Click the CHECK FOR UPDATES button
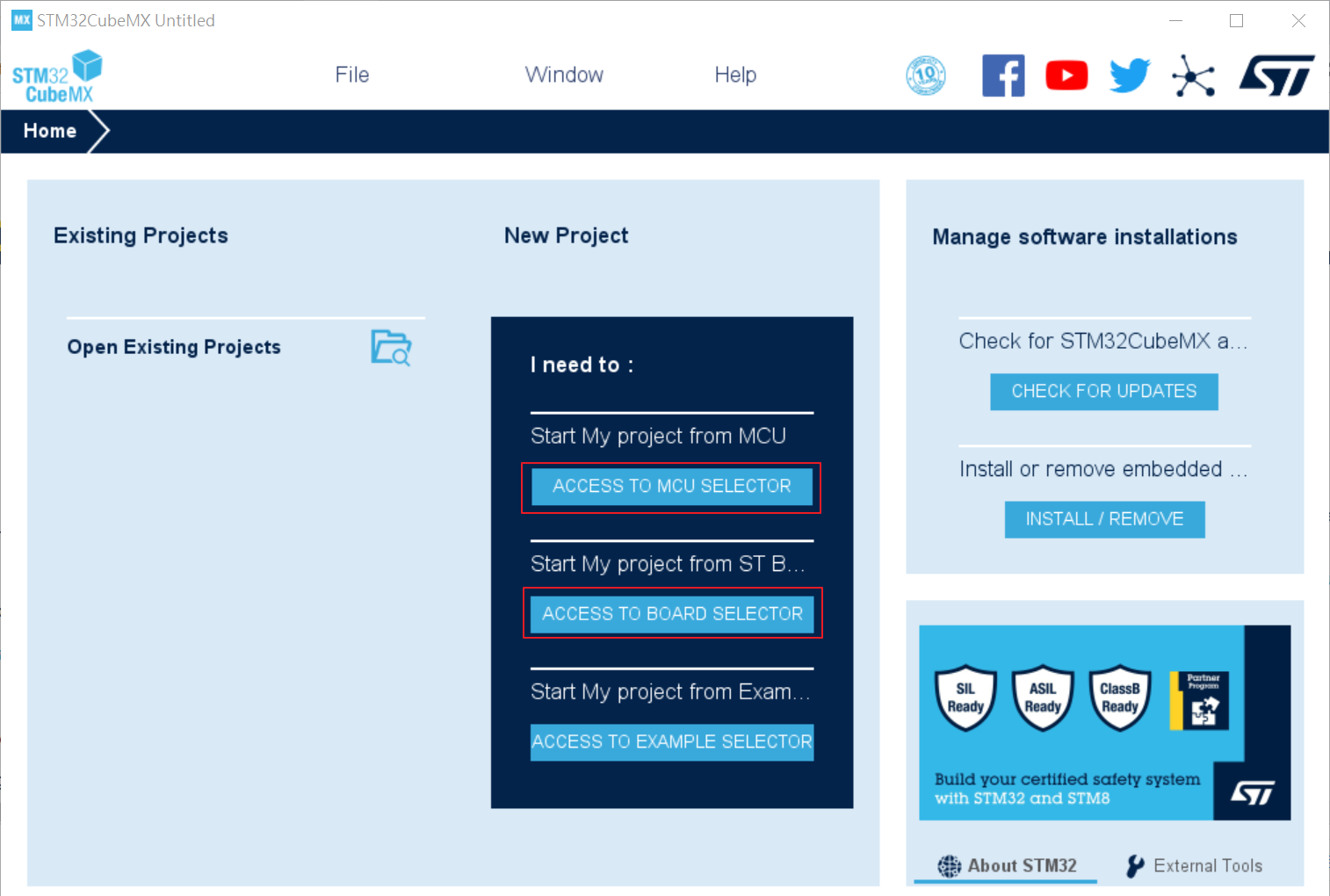 pyautogui.click(x=1104, y=392)
